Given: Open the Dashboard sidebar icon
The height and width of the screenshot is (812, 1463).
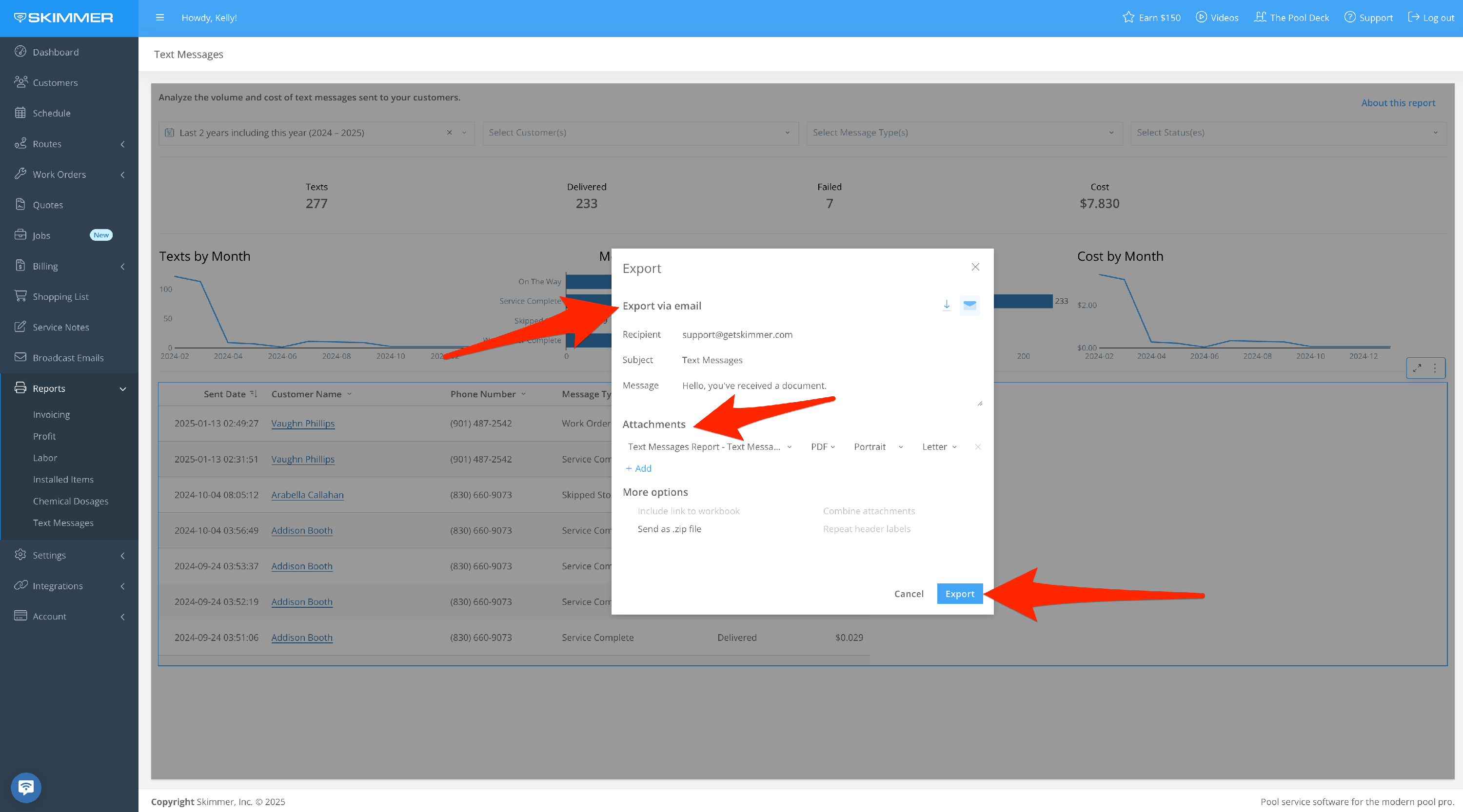Looking at the screenshot, I should point(20,52).
